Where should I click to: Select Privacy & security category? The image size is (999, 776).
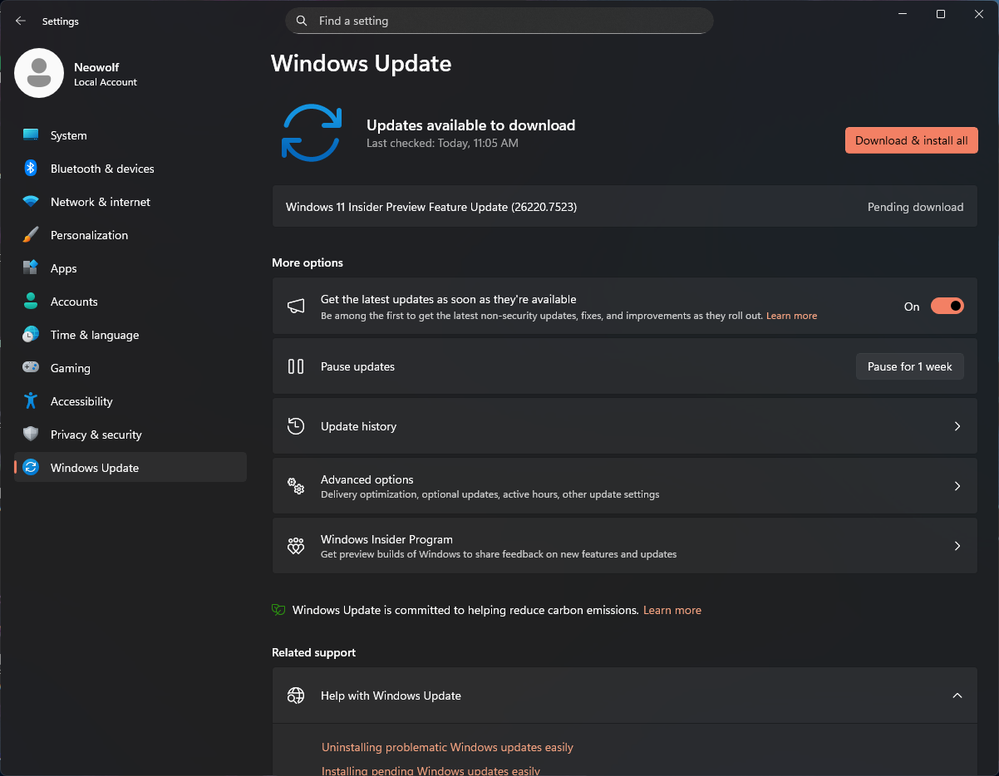(x=131, y=434)
